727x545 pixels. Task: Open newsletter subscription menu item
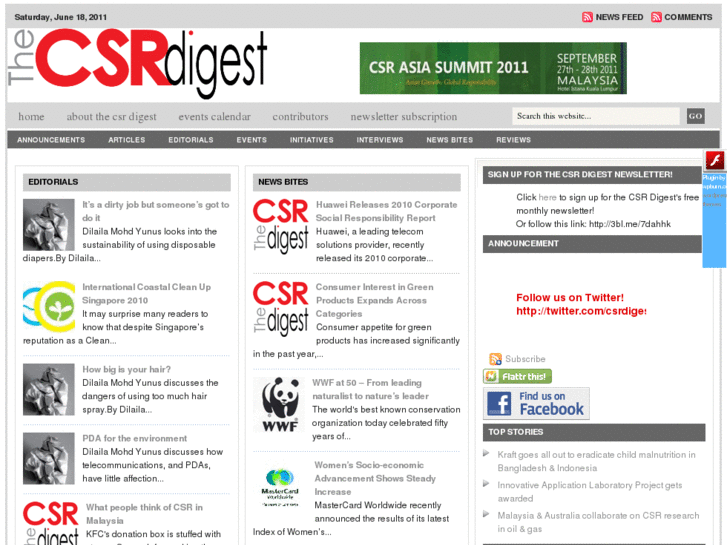tap(404, 116)
